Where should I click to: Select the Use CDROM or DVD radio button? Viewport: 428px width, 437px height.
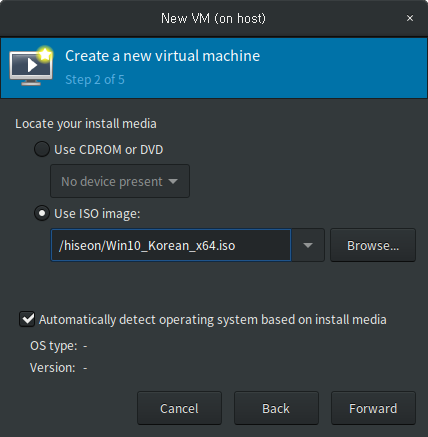tap(42, 149)
